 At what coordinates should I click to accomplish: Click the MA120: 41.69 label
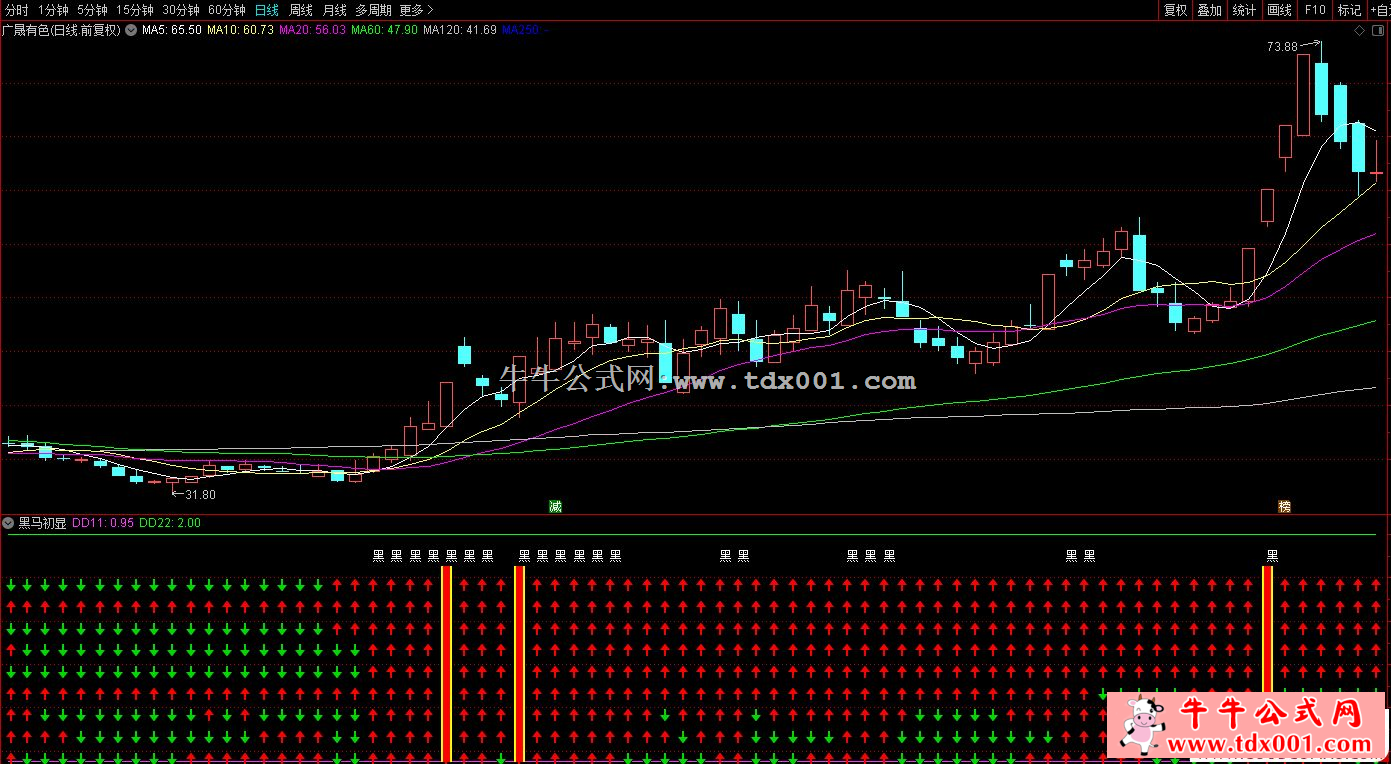pos(460,30)
